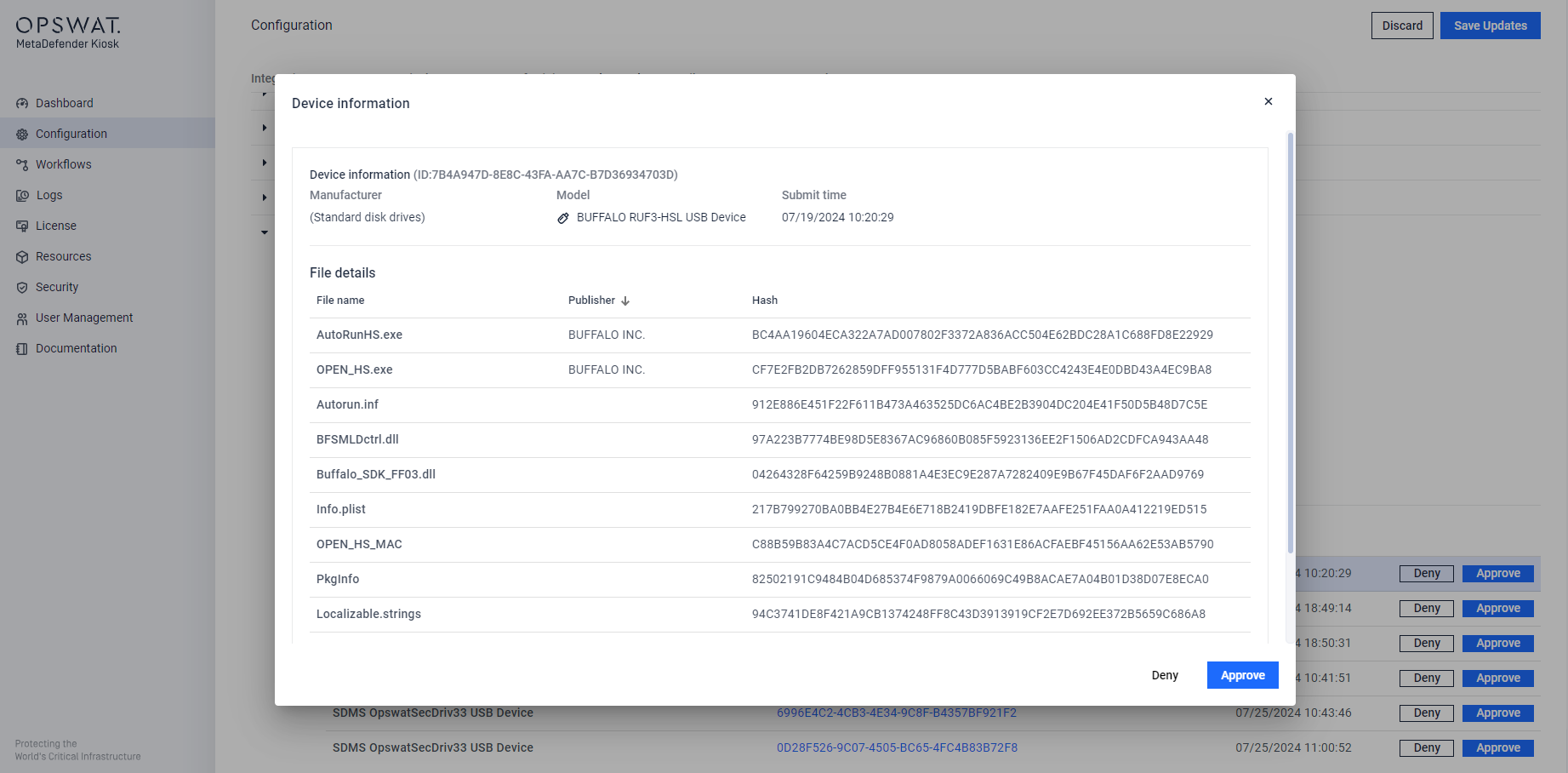The width and height of the screenshot is (1568, 773).
Task: Click BUFFALO RUF3-HSL USB Device model text
Action: click(661, 217)
